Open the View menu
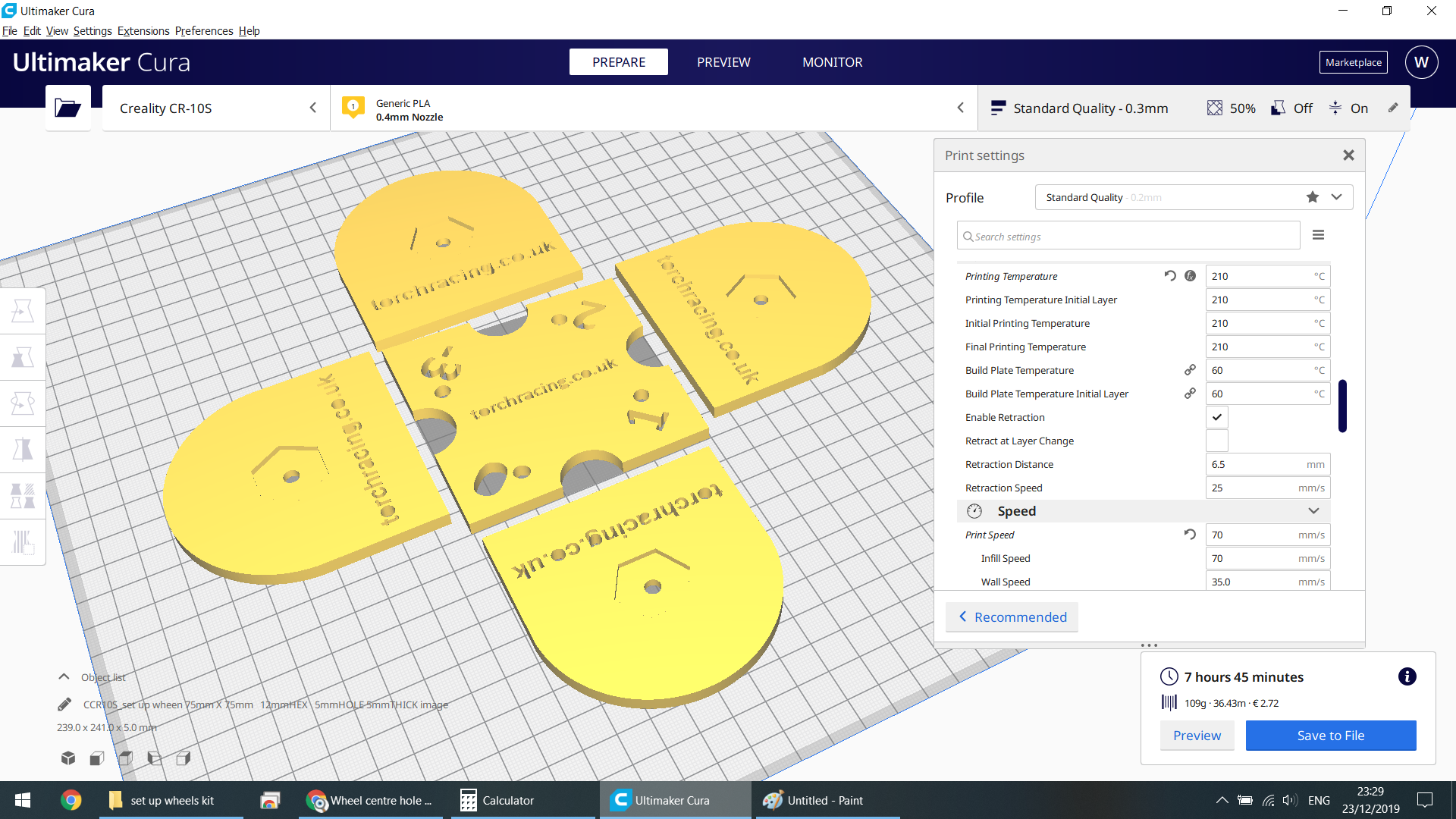 pyautogui.click(x=57, y=31)
